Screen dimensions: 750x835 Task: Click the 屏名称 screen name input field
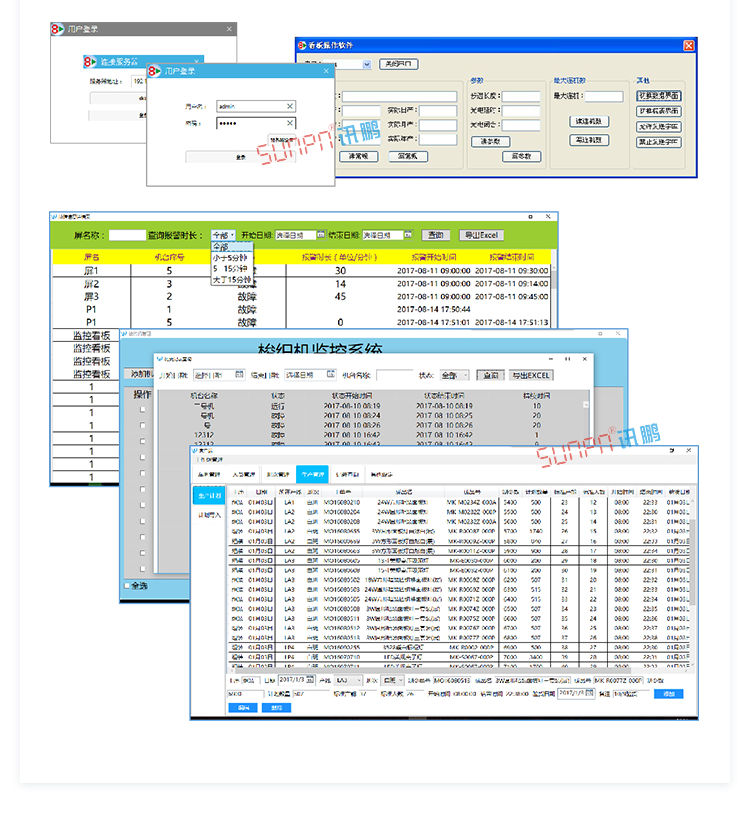click(126, 235)
